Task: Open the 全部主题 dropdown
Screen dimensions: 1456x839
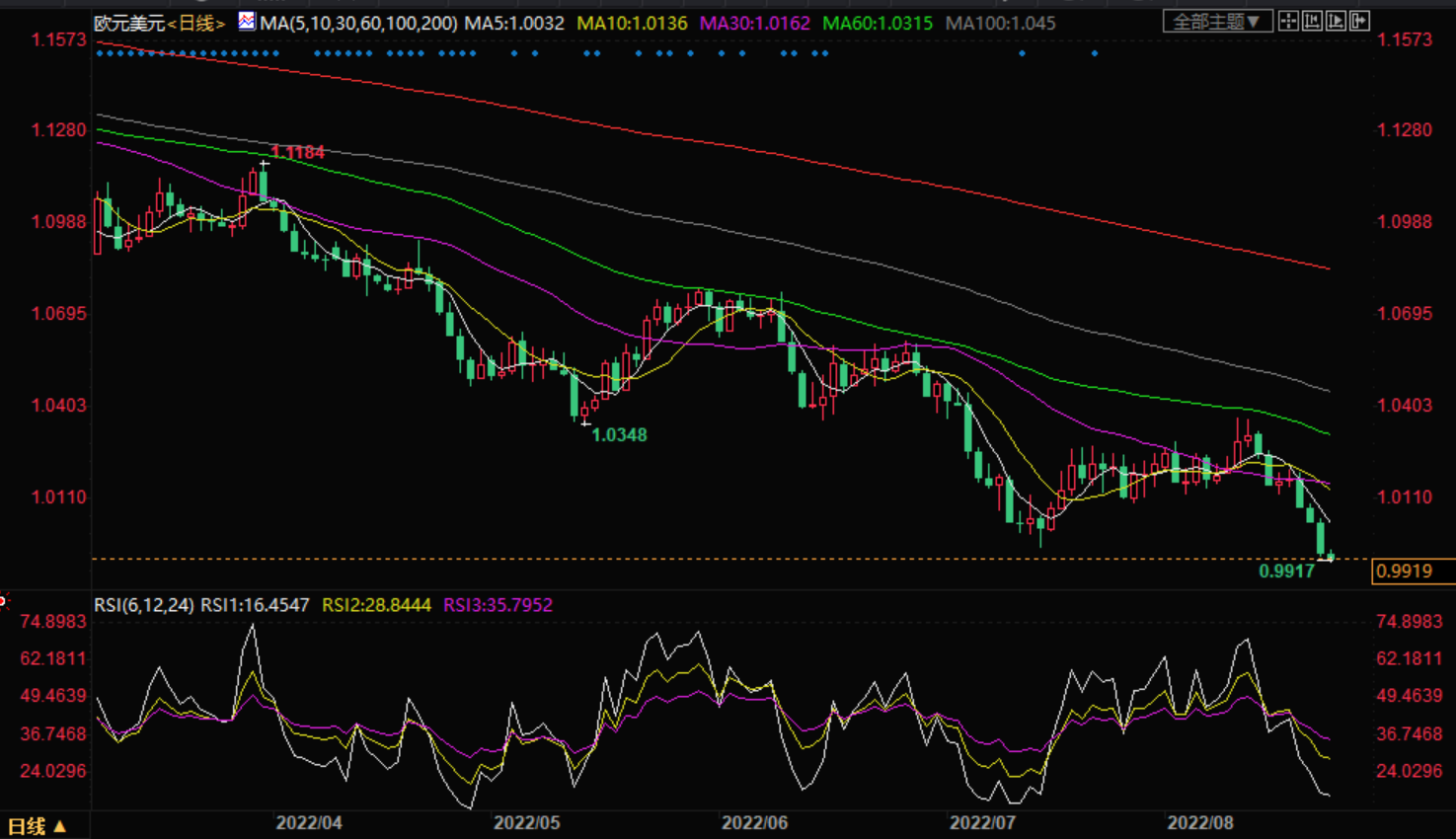Action: pyautogui.click(x=1216, y=21)
